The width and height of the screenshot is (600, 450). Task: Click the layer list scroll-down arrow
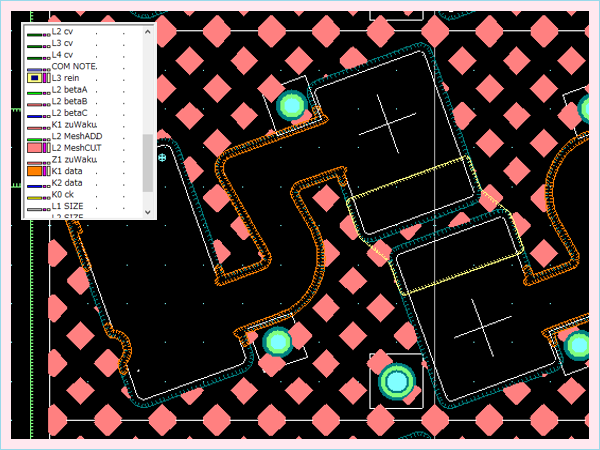(x=149, y=212)
